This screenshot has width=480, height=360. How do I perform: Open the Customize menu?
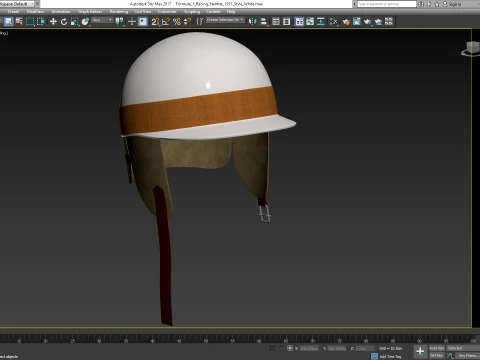[167, 12]
